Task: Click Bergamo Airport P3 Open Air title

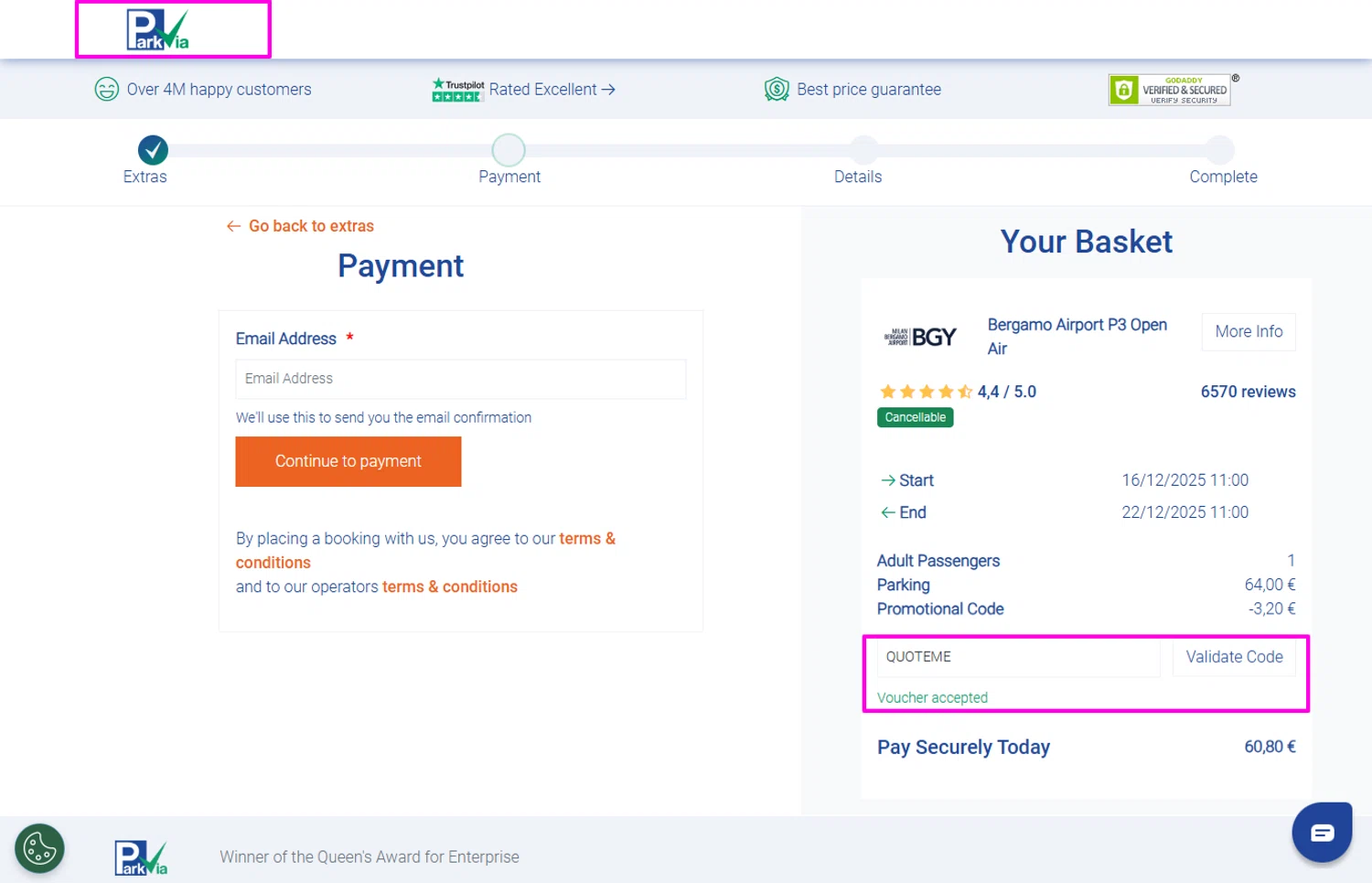Action: pyautogui.click(x=1077, y=337)
